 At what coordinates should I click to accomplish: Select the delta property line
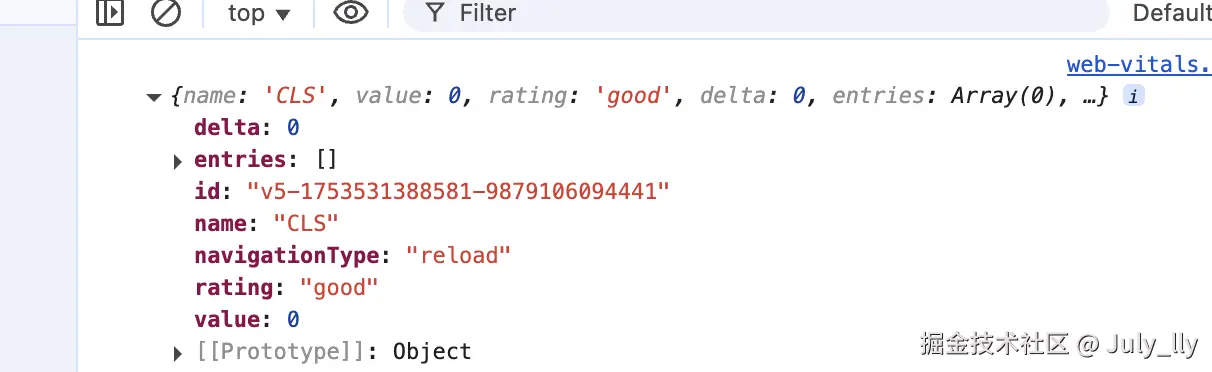(247, 127)
